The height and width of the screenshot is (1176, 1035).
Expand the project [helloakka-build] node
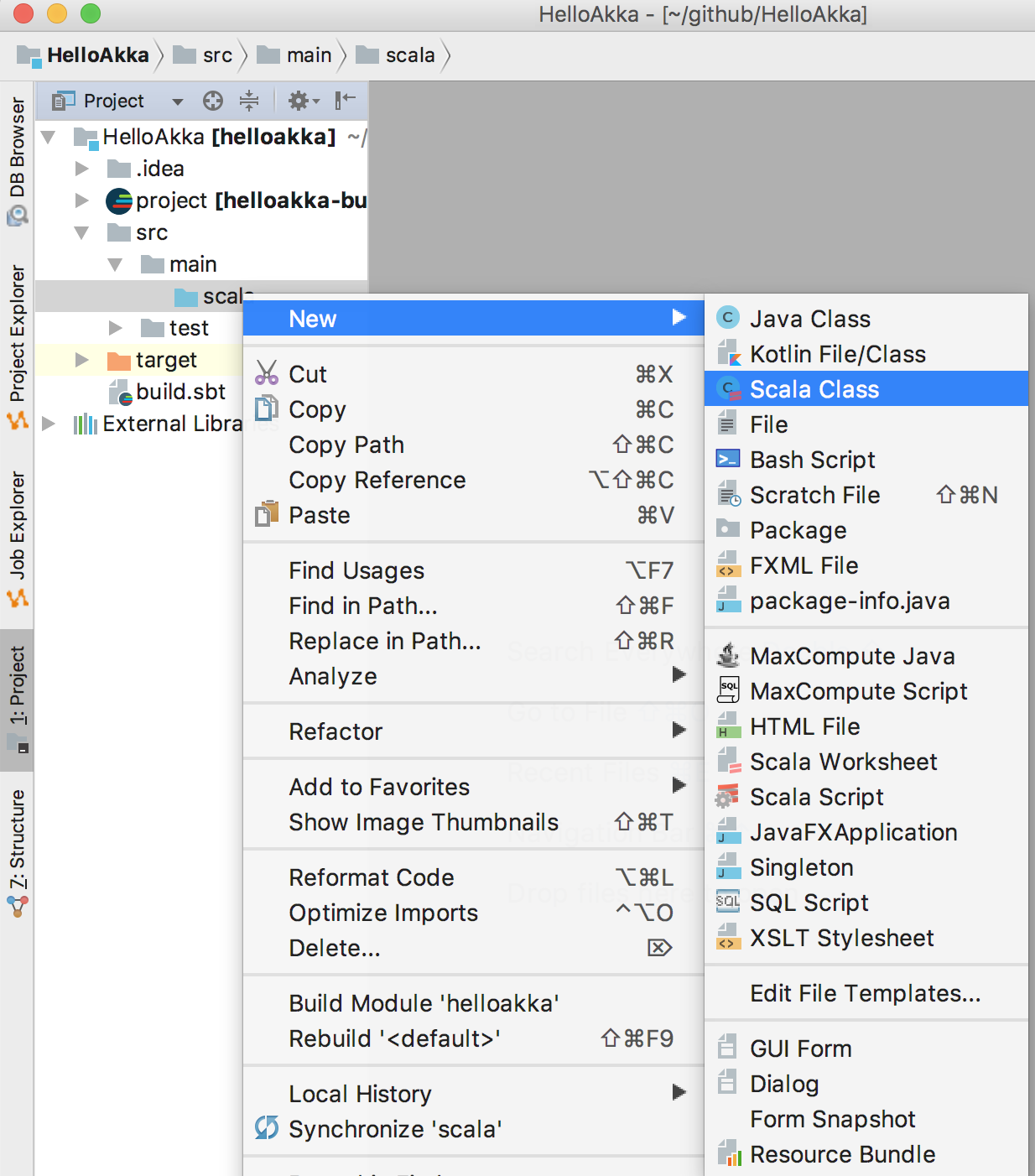(x=82, y=200)
